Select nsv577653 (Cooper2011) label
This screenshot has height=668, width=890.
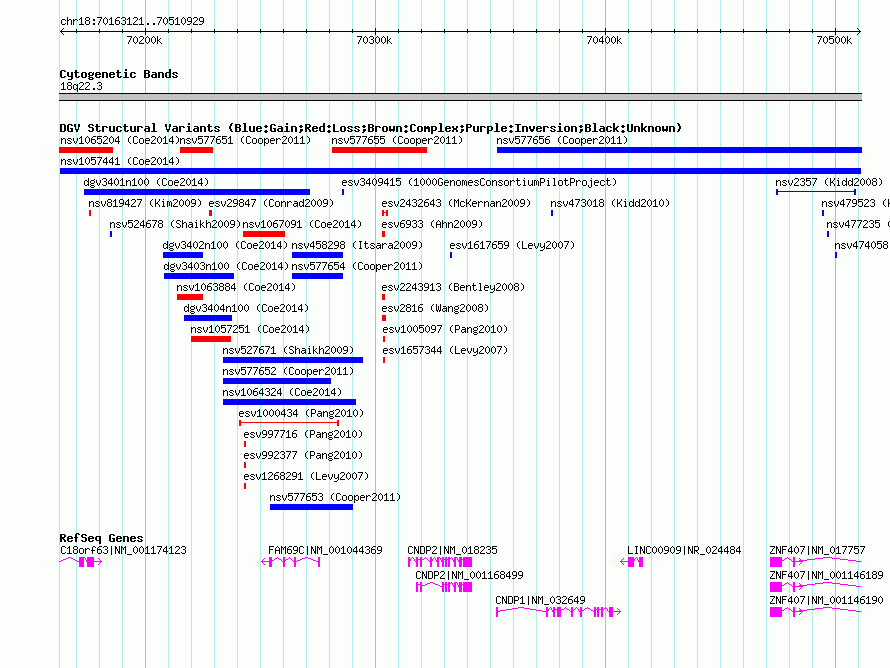[x=335, y=497]
